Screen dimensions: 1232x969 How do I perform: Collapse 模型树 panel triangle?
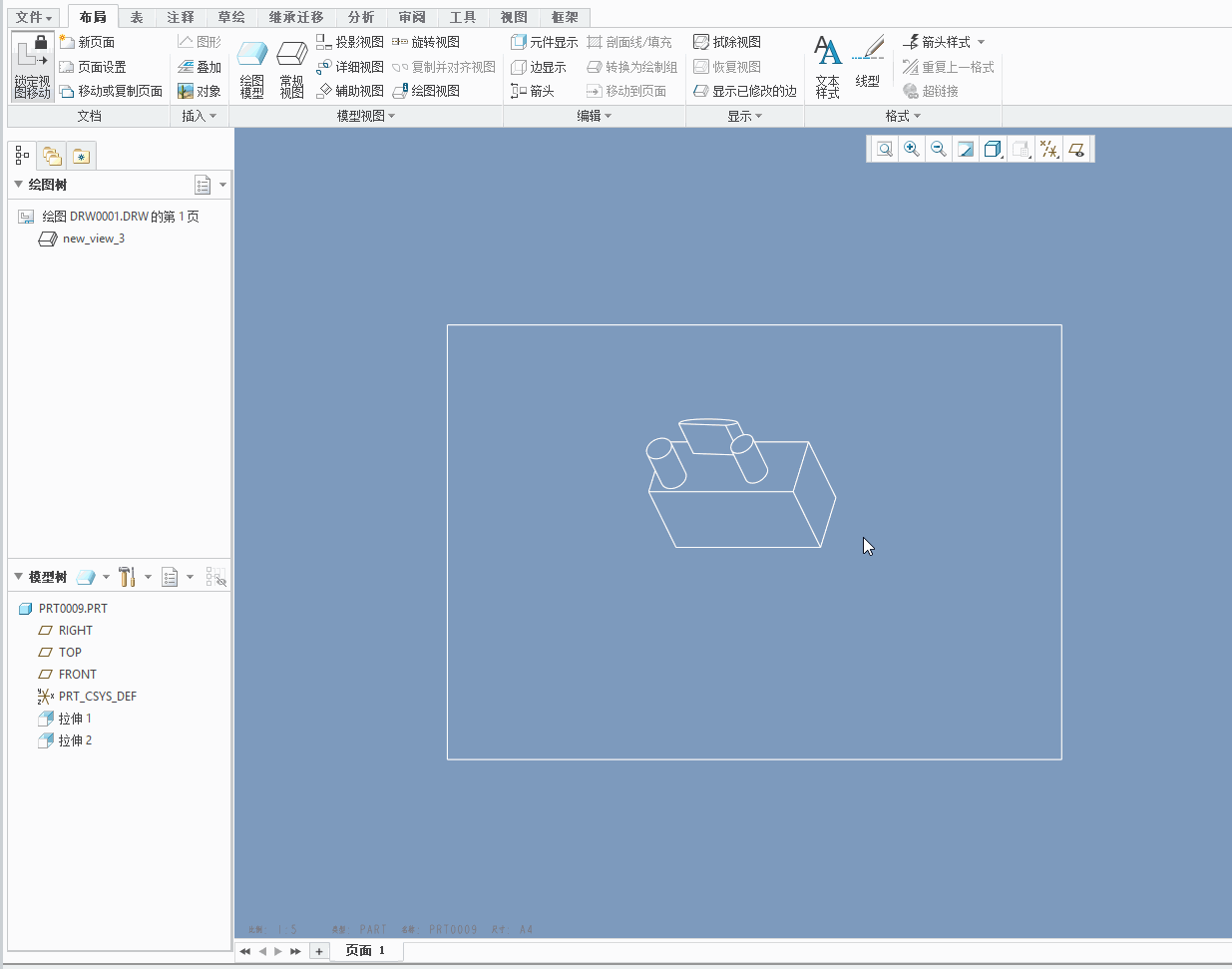click(18, 577)
